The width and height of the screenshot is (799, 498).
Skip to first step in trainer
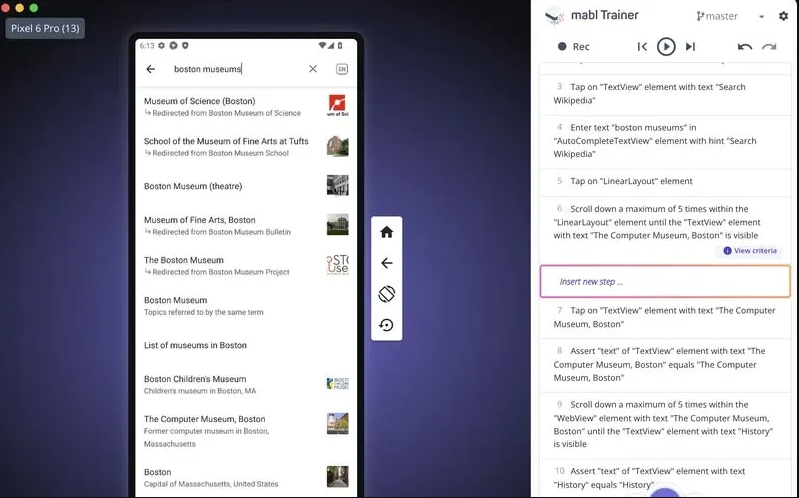pyautogui.click(x=642, y=46)
